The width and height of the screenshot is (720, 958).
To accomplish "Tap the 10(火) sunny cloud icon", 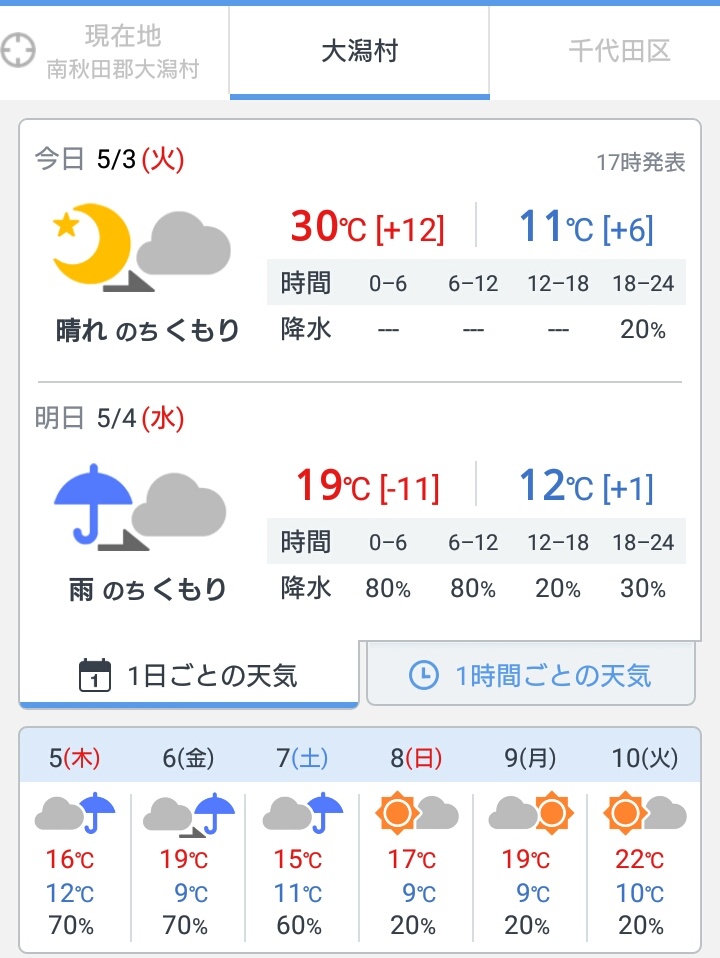I will click(x=644, y=813).
